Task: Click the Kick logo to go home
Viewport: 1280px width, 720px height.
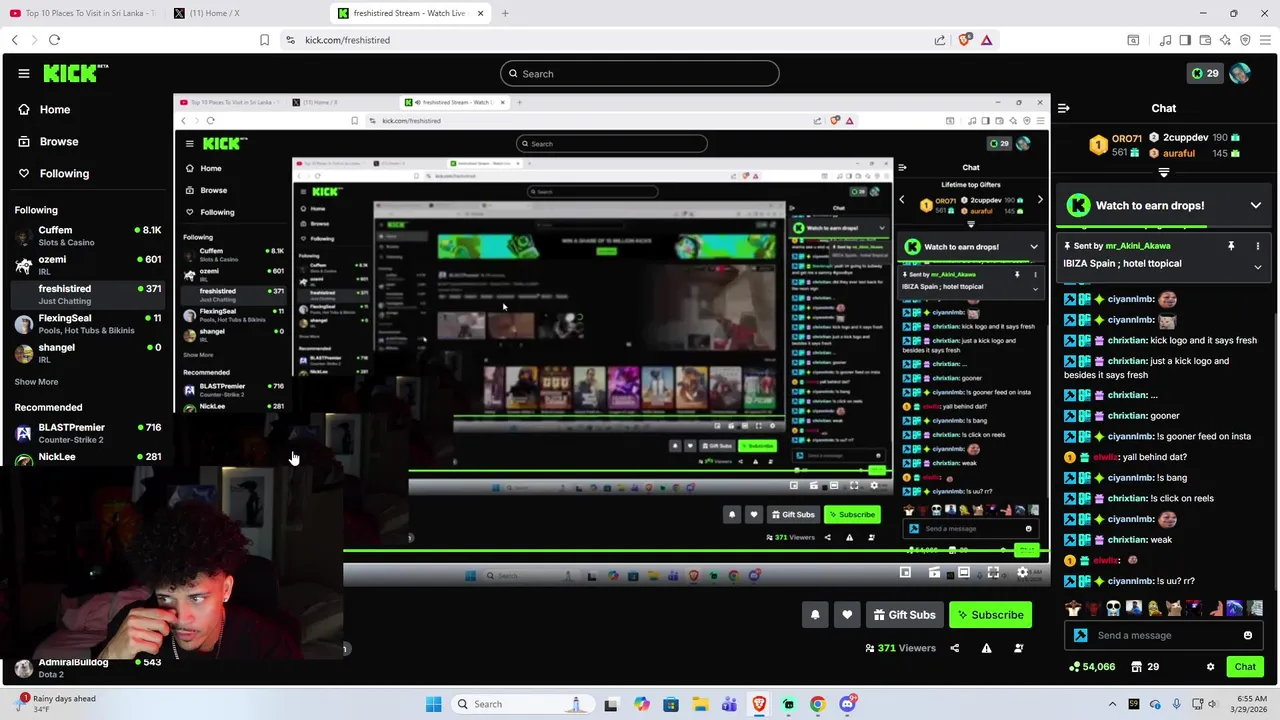Action: point(75,73)
